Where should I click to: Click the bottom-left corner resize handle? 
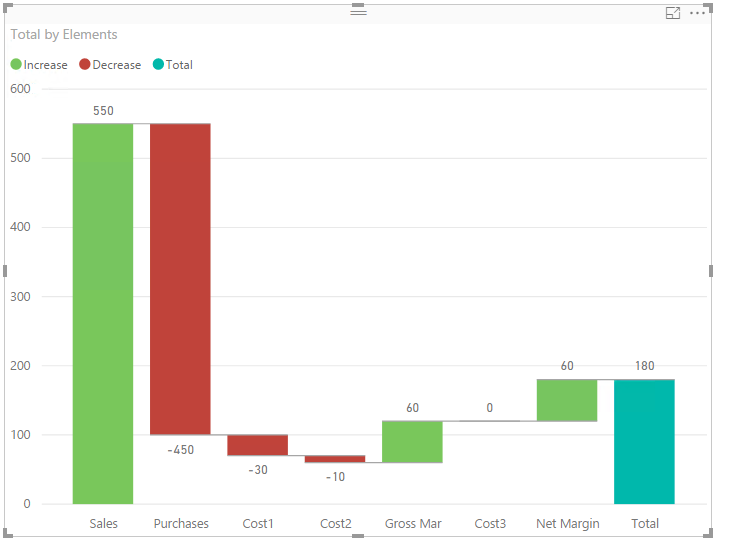(x=8, y=533)
